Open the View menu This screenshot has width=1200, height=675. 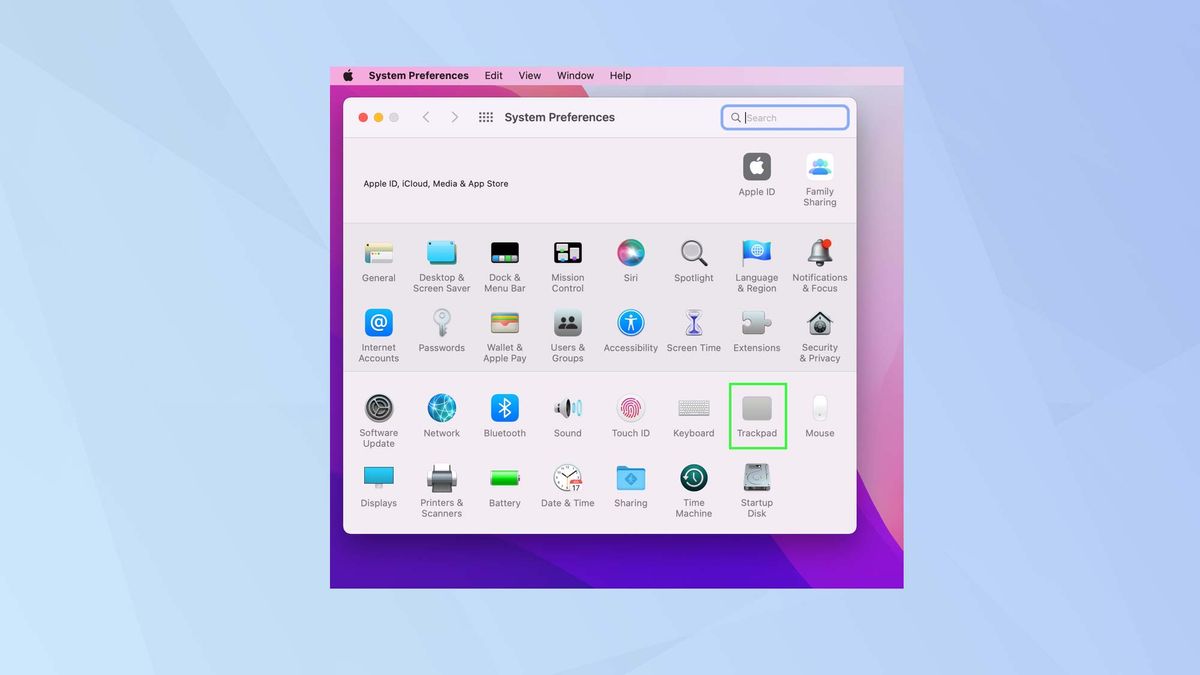point(529,75)
